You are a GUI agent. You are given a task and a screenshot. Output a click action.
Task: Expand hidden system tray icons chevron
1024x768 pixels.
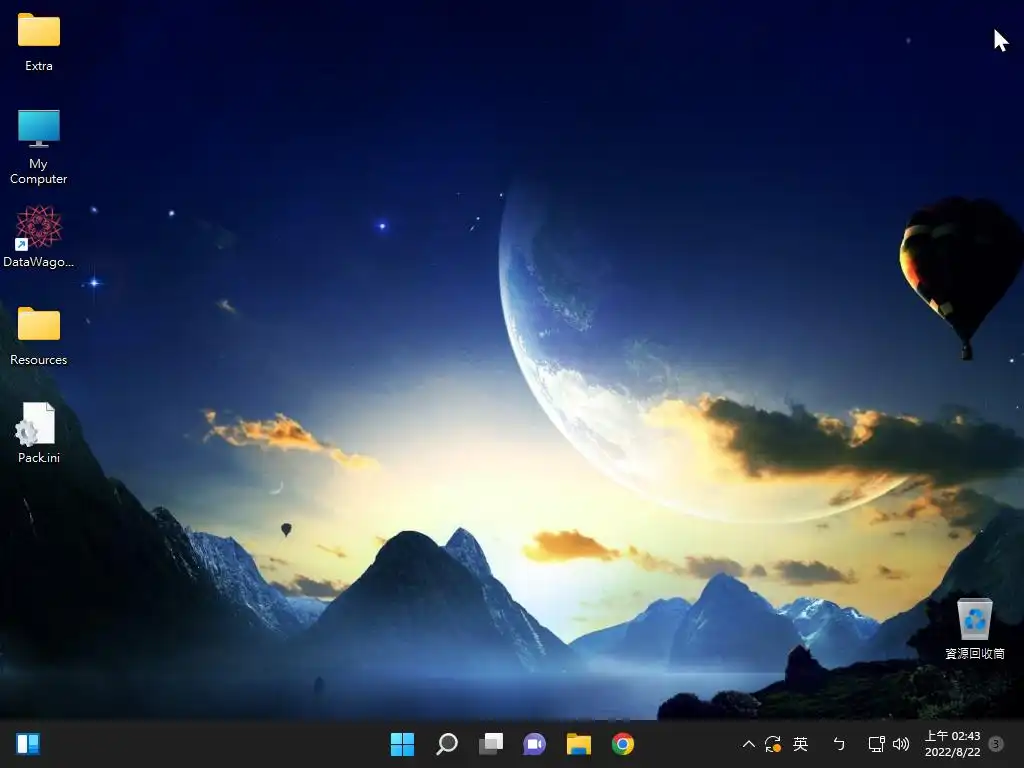(x=749, y=744)
